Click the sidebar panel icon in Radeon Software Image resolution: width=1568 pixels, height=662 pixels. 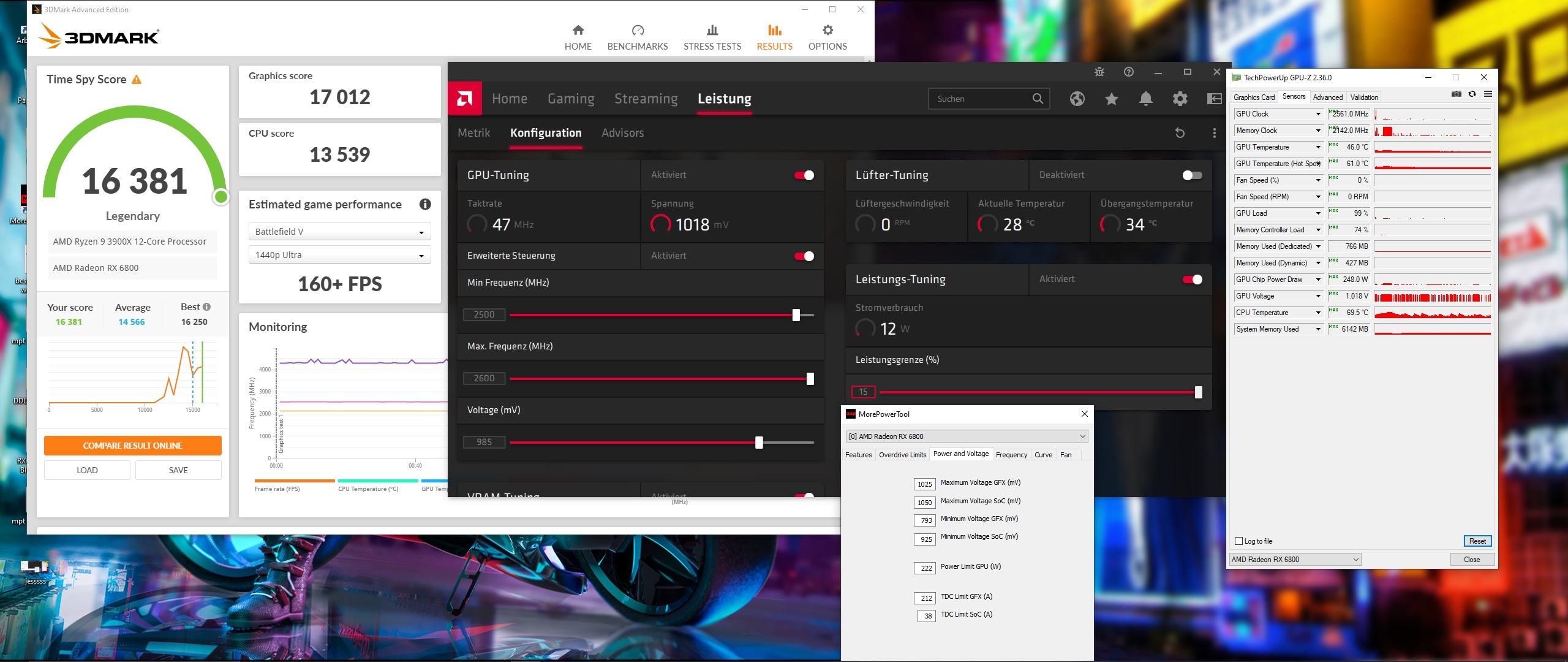pyautogui.click(x=1214, y=99)
